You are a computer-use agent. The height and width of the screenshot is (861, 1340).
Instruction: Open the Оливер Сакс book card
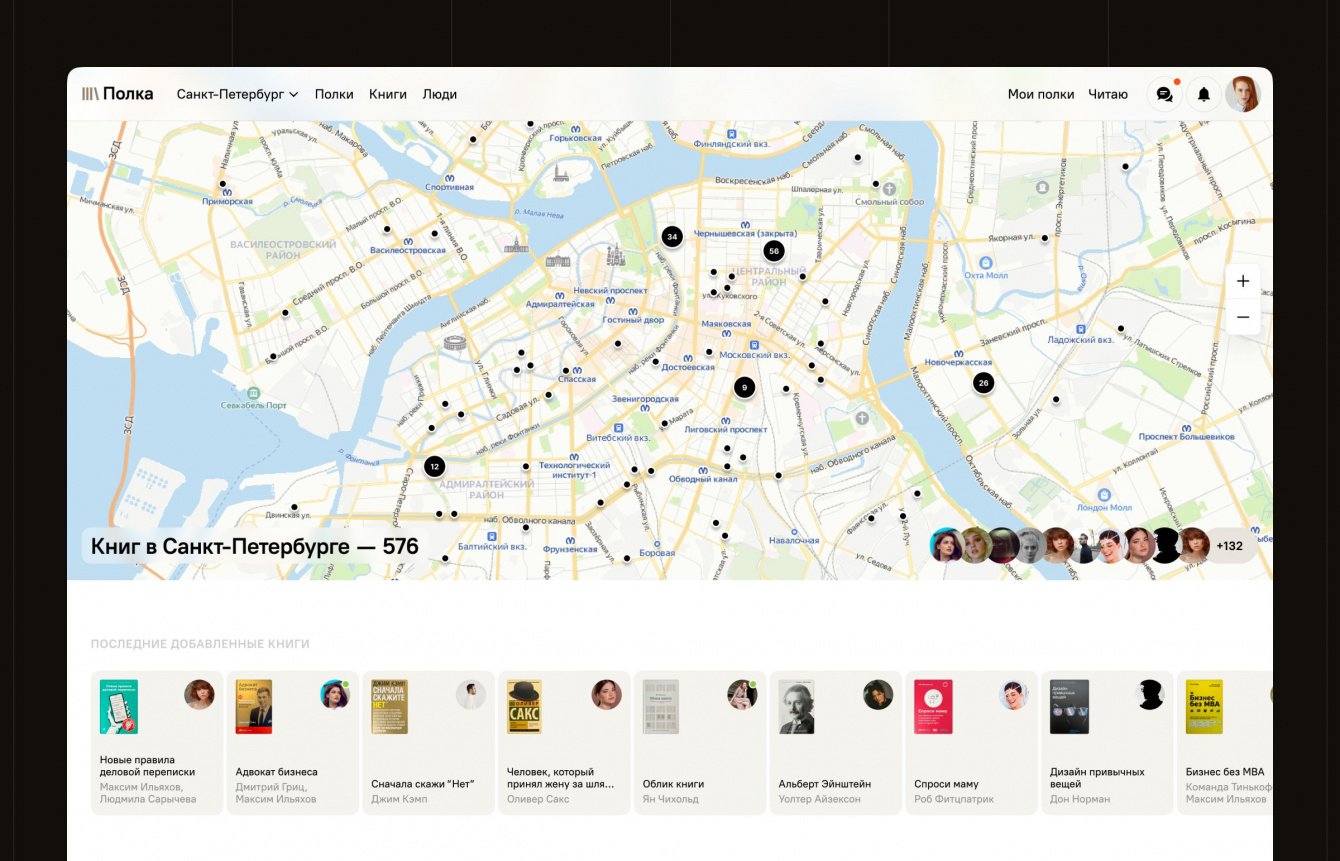click(x=564, y=743)
